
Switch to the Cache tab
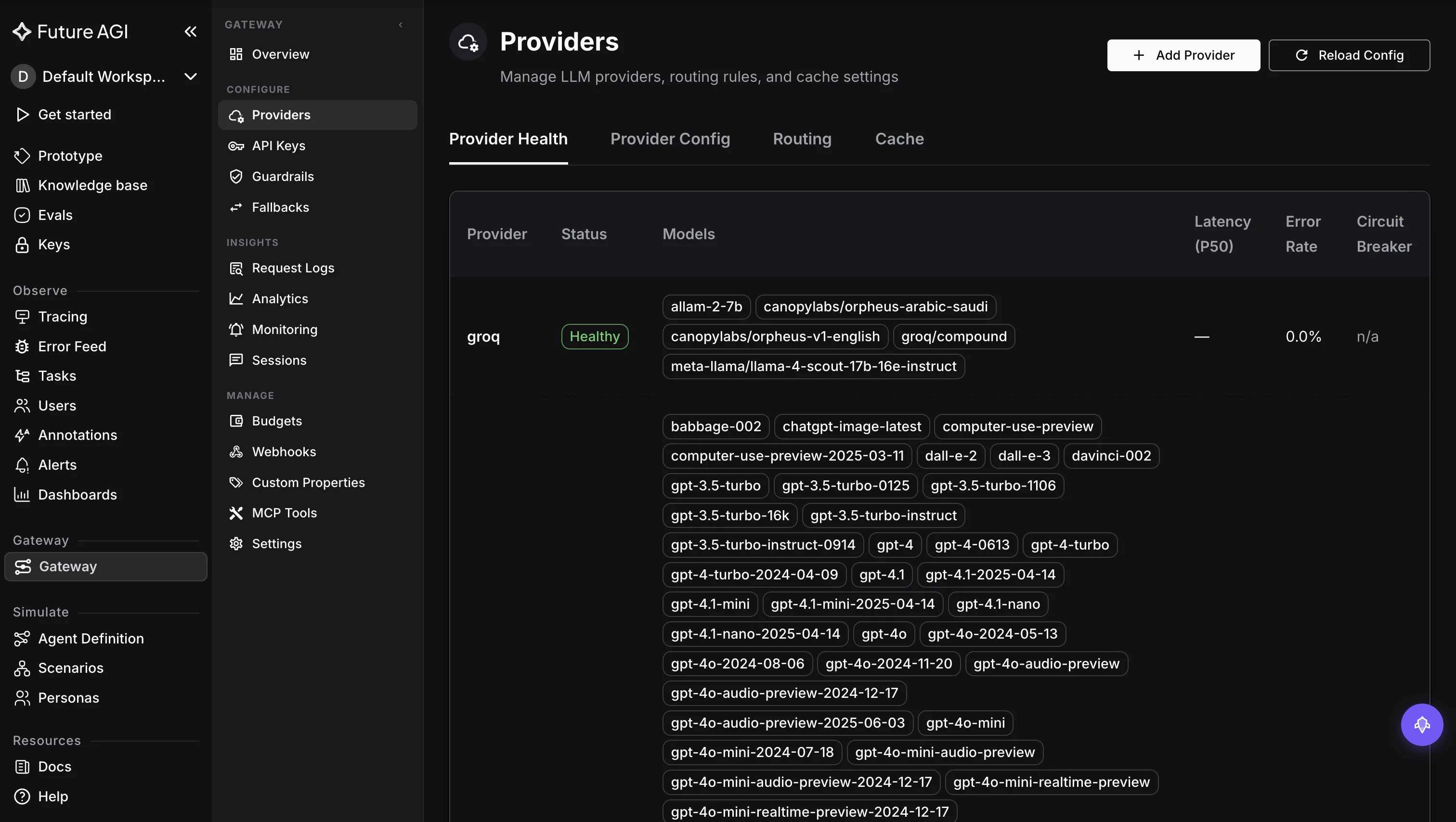pyautogui.click(x=899, y=139)
